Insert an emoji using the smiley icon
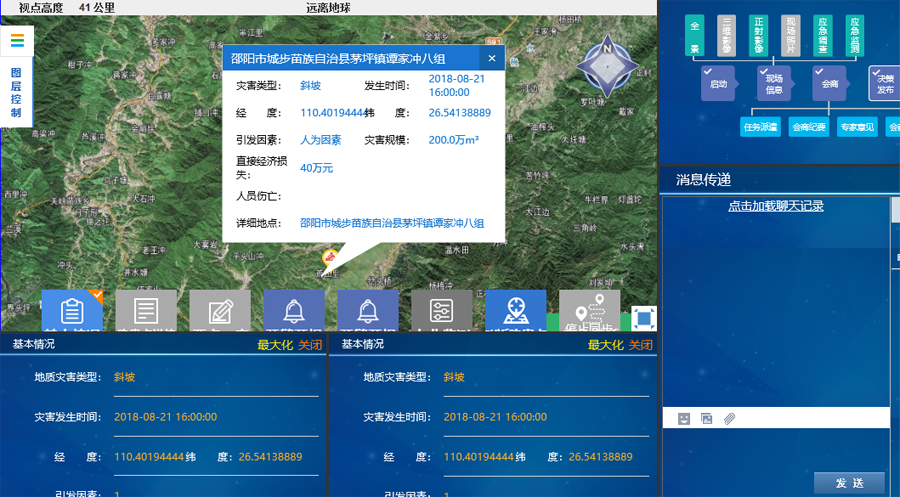This screenshot has height=497, width=900. click(x=684, y=418)
